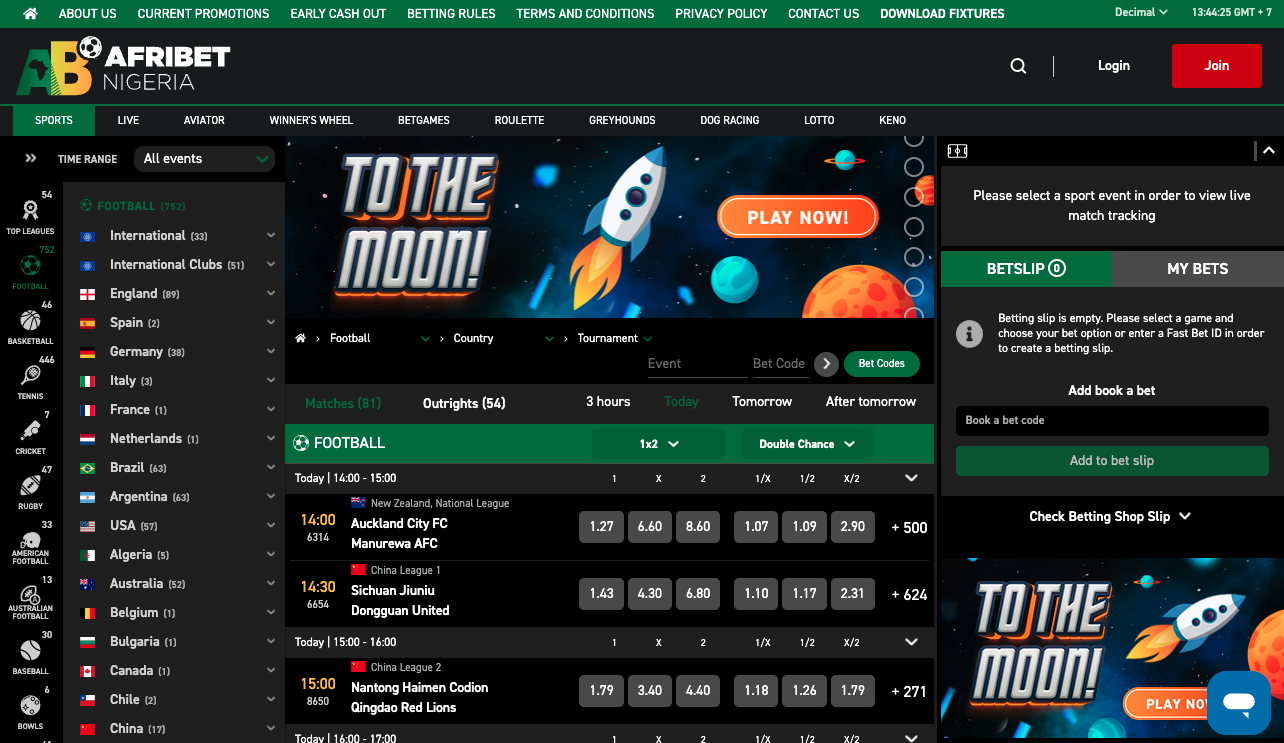Click PLAY NOW on main banner
The width and height of the screenshot is (1284, 743).
click(797, 217)
